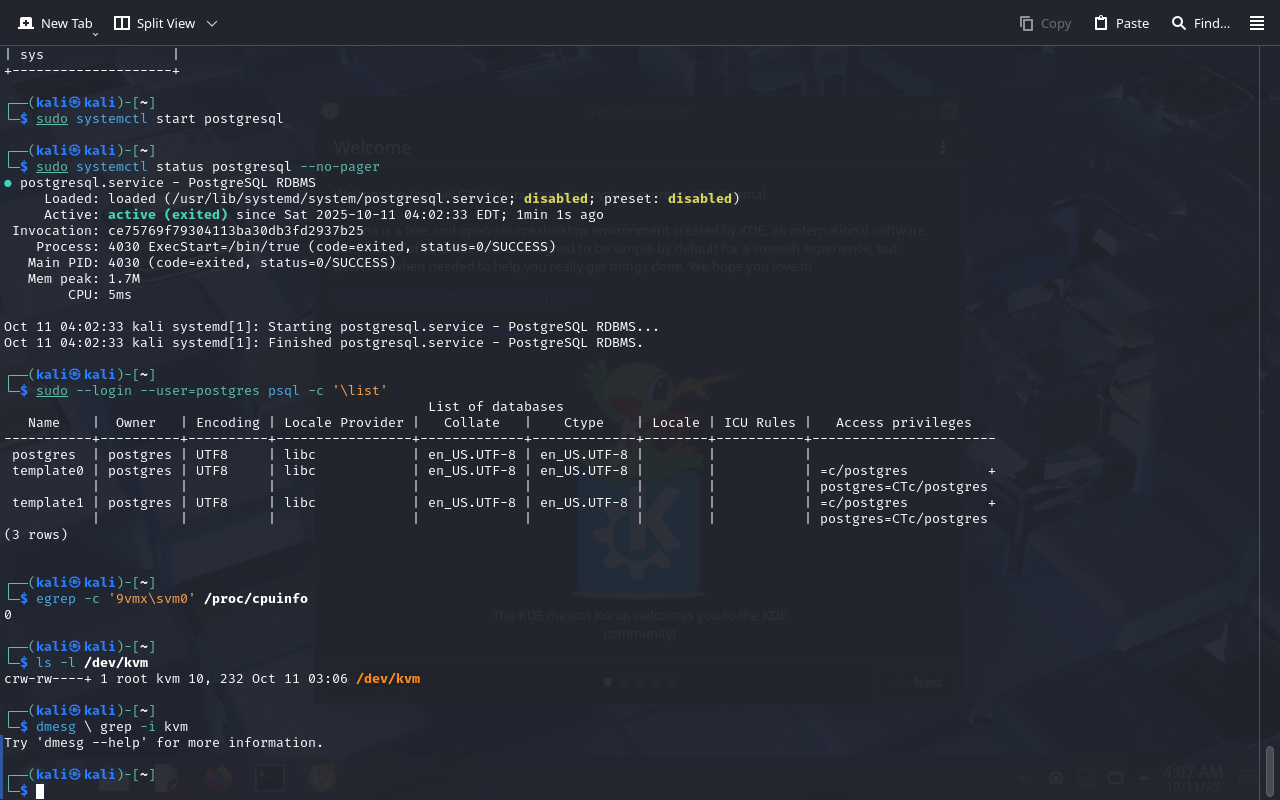Expand the New Tab profile dropdown arrow
1280x800 pixels.
(x=95, y=34)
